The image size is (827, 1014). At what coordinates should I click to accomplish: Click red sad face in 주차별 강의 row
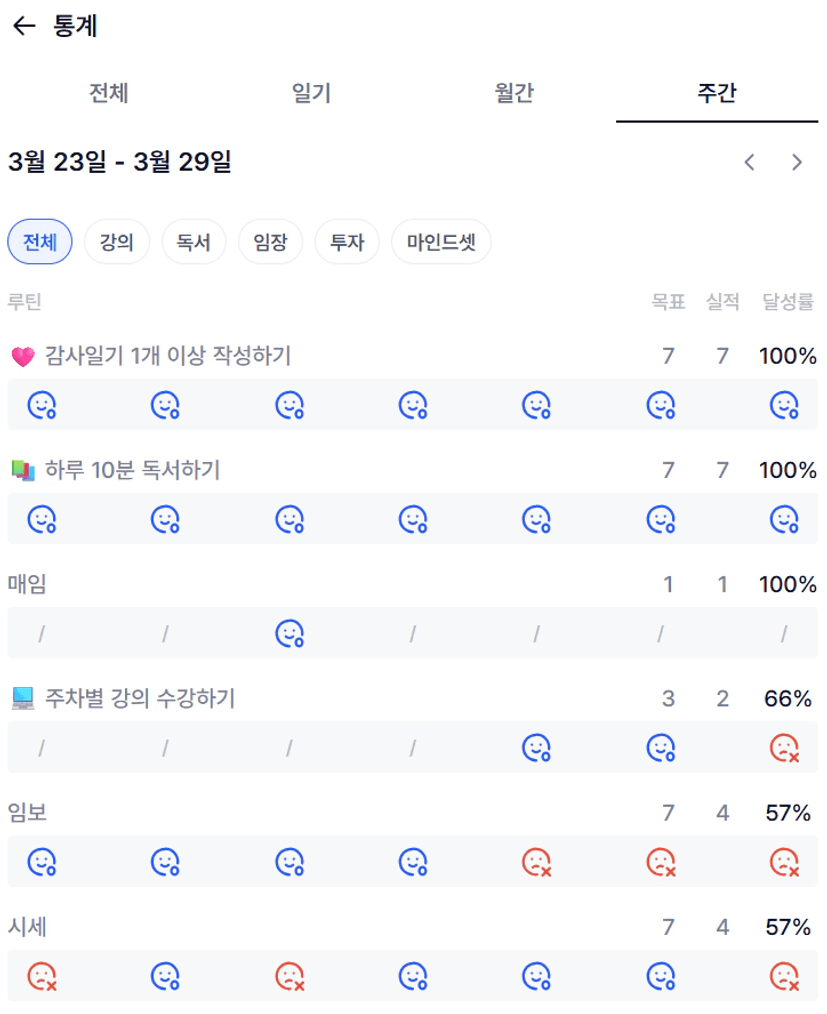point(784,747)
